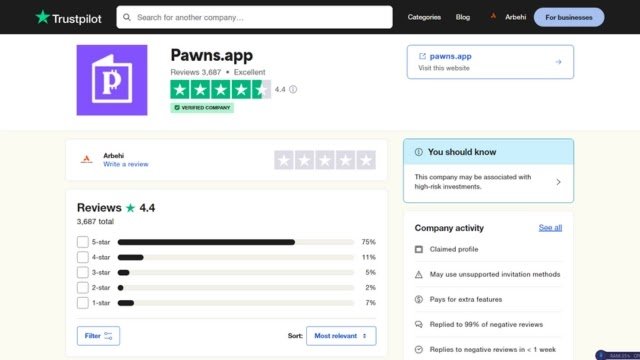Screen dimensions: 640x360
Task: Check the 4-star filter checkbox
Action: pyautogui.click(x=82, y=257)
